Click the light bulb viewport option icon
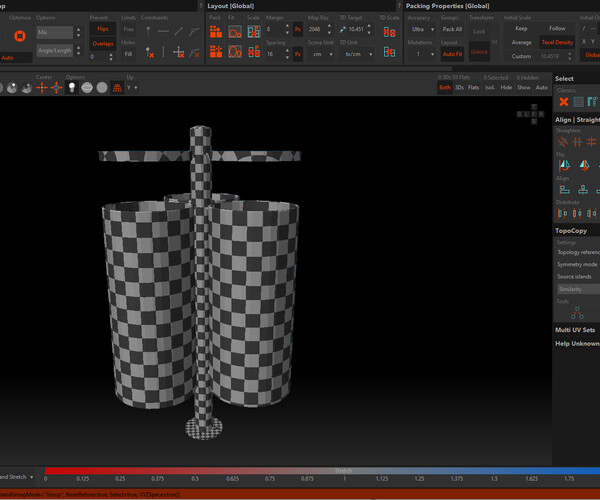Image resolution: width=600 pixels, height=500 pixels. pos(72,88)
